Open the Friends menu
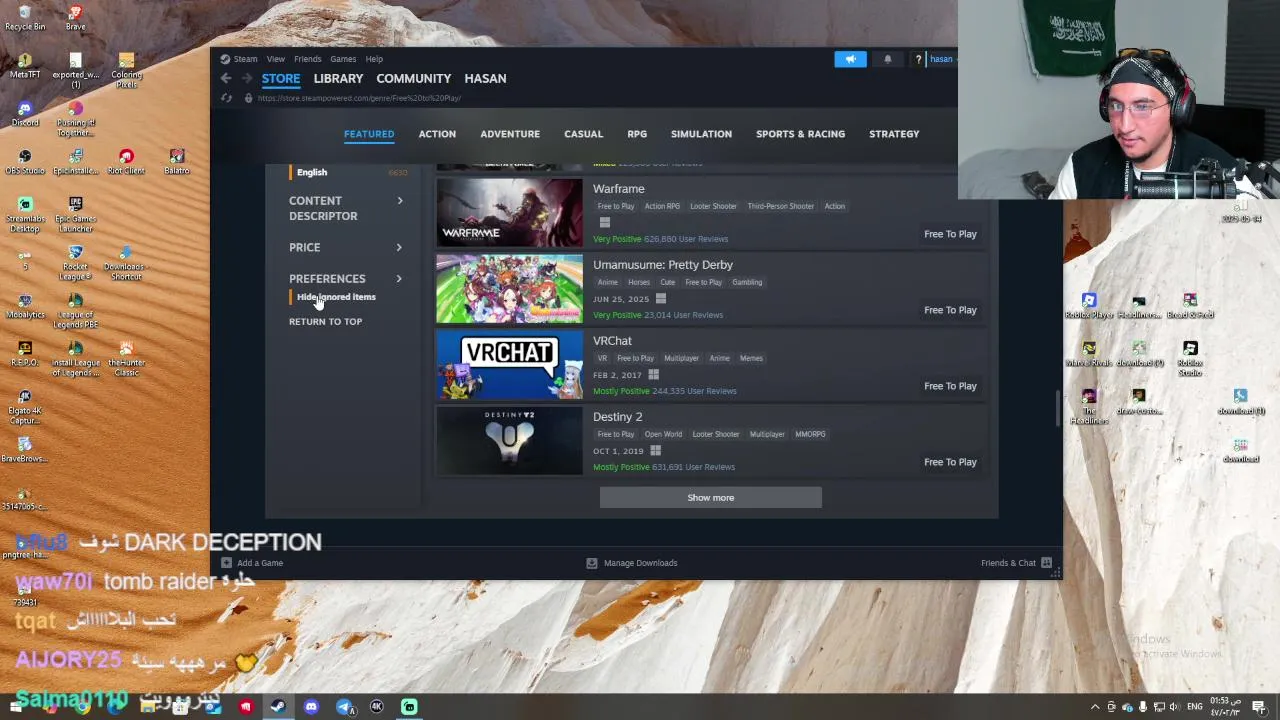The image size is (1280, 720). [307, 59]
